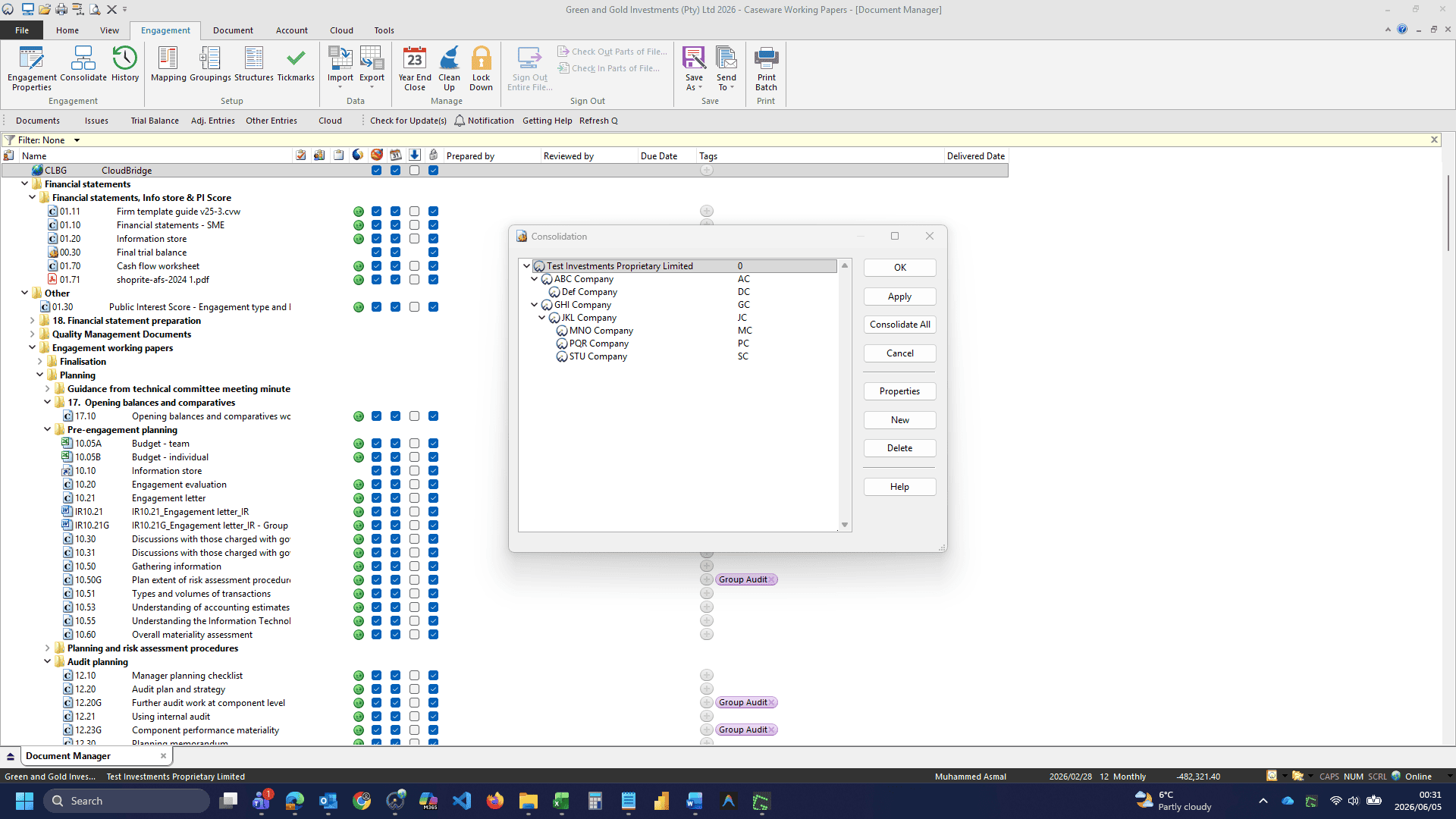Toggle second checkbox on 12.10 Manager planning checklist
Viewport: 1456px width, 819px height.
pos(395,676)
